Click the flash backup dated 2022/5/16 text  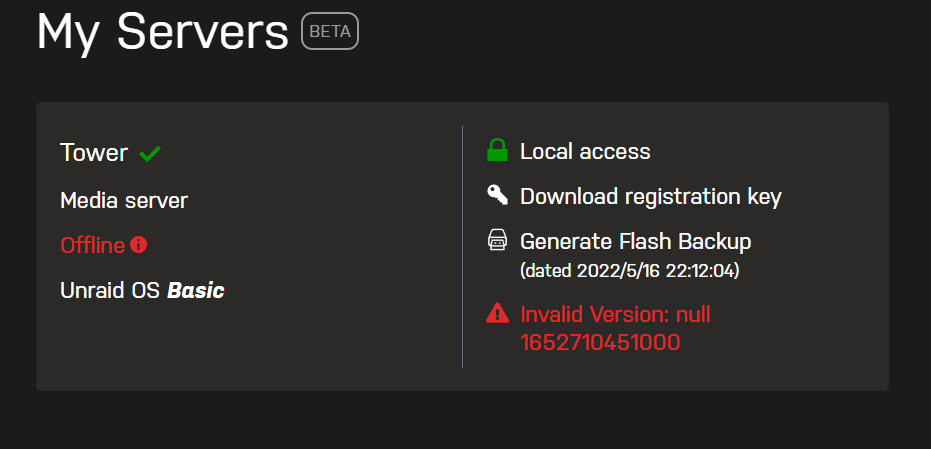point(630,271)
